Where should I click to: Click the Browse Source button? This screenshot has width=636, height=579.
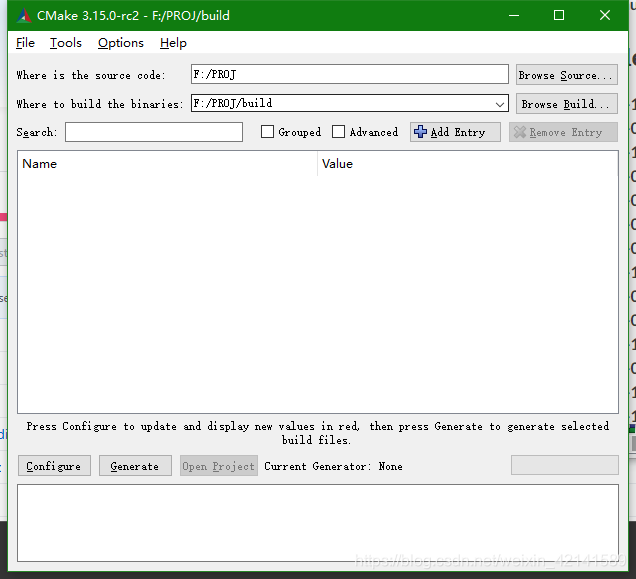tap(567, 75)
